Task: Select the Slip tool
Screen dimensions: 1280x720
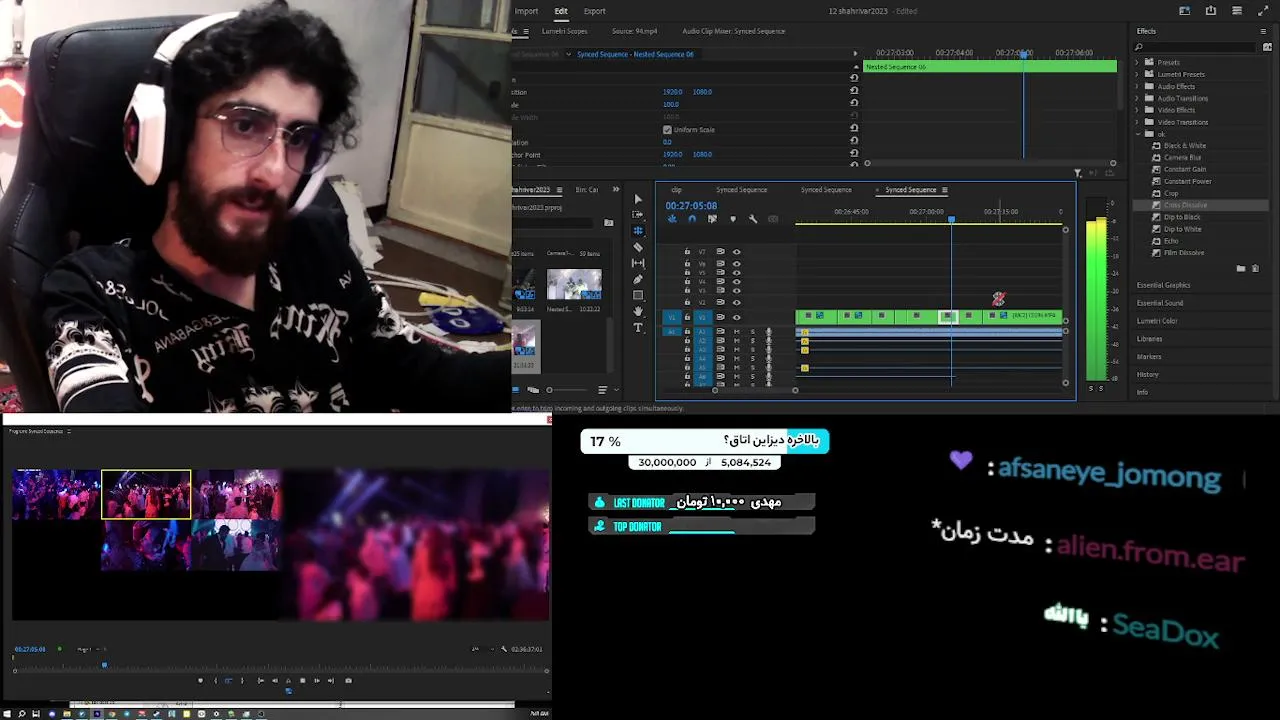Action: click(x=638, y=263)
